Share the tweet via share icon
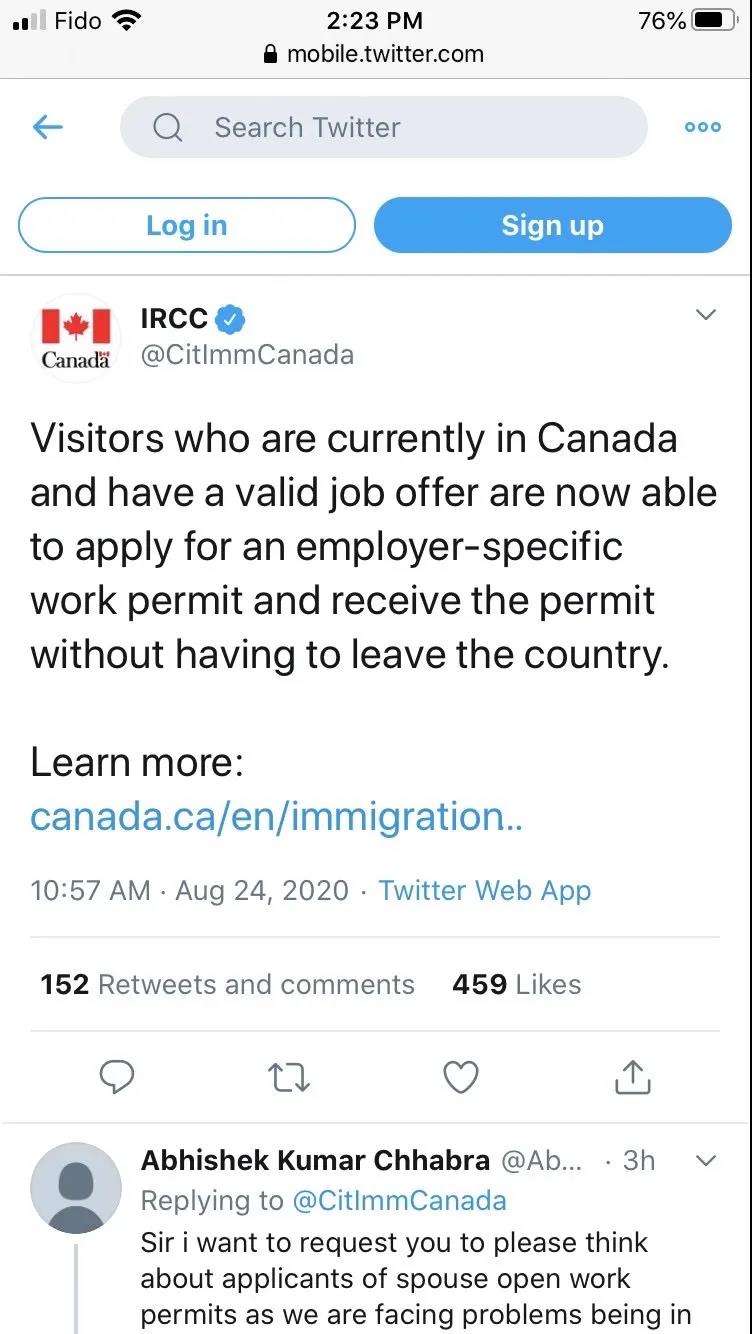 pyautogui.click(x=632, y=1077)
